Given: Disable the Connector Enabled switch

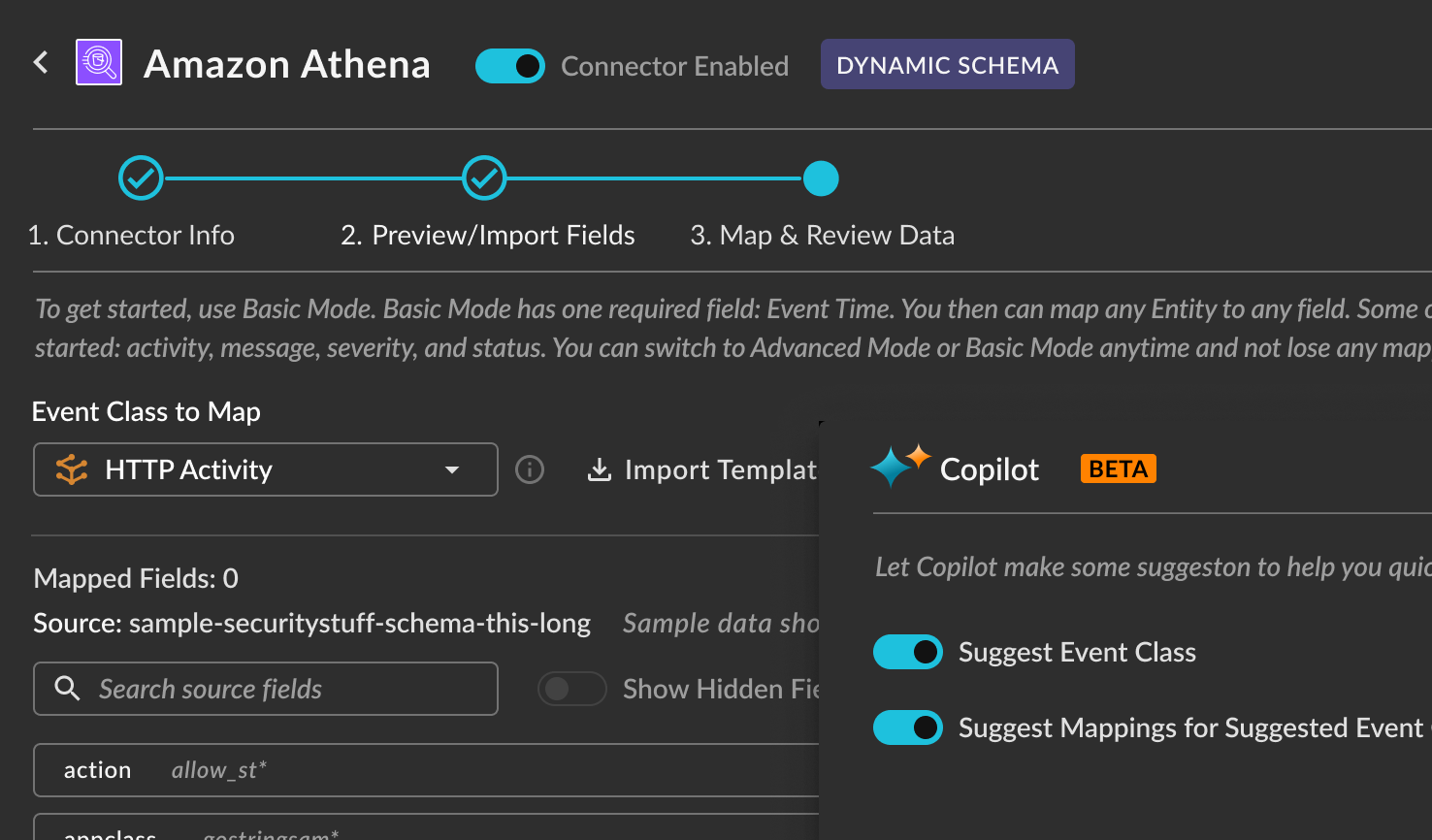Looking at the screenshot, I should click(x=510, y=66).
